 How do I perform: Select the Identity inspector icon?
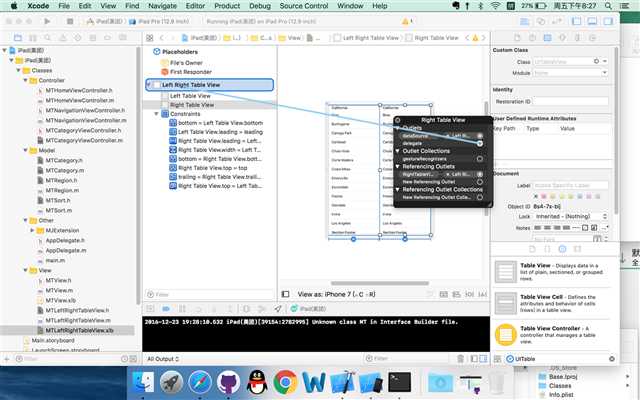(x=547, y=38)
